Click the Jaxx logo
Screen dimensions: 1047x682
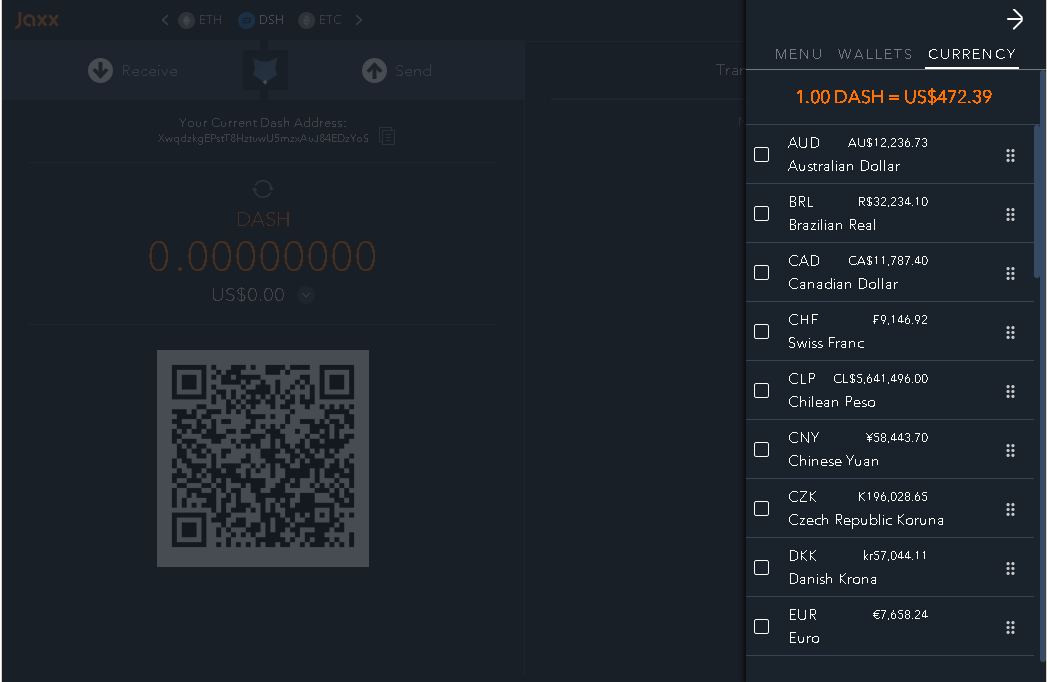coord(37,19)
